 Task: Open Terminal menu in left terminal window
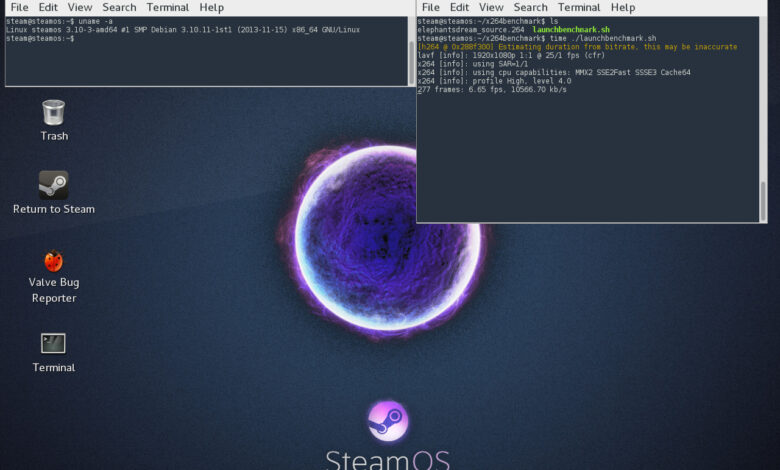pyautogui.click(x=168, y=7)
